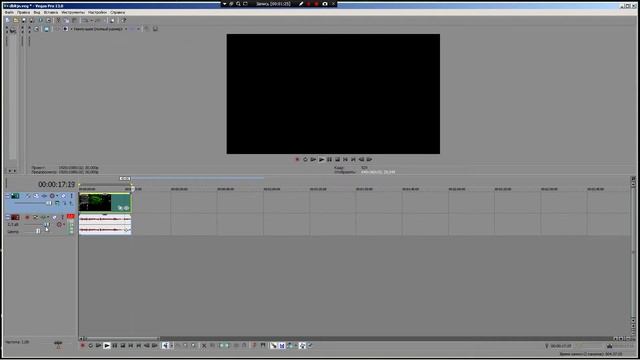
Task: Save the project with disk icon
Action: click(24, 20)
